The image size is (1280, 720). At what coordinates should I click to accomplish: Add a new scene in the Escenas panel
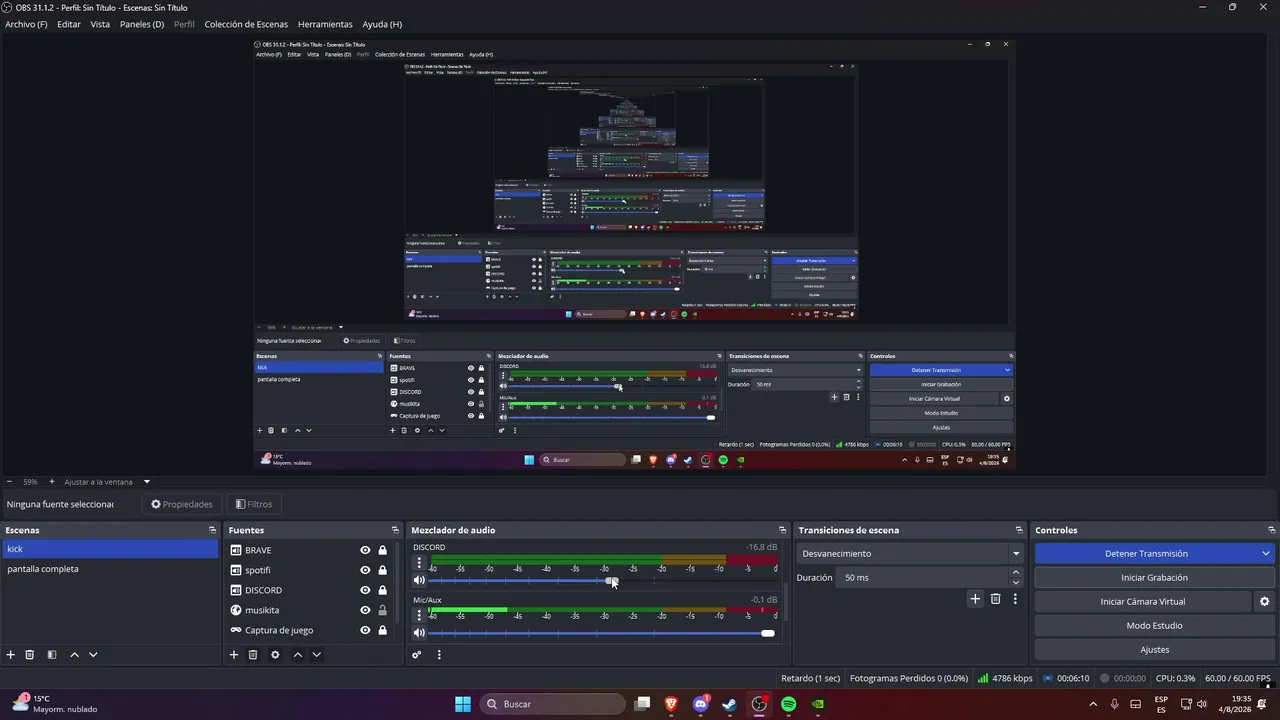click(11, 655)
